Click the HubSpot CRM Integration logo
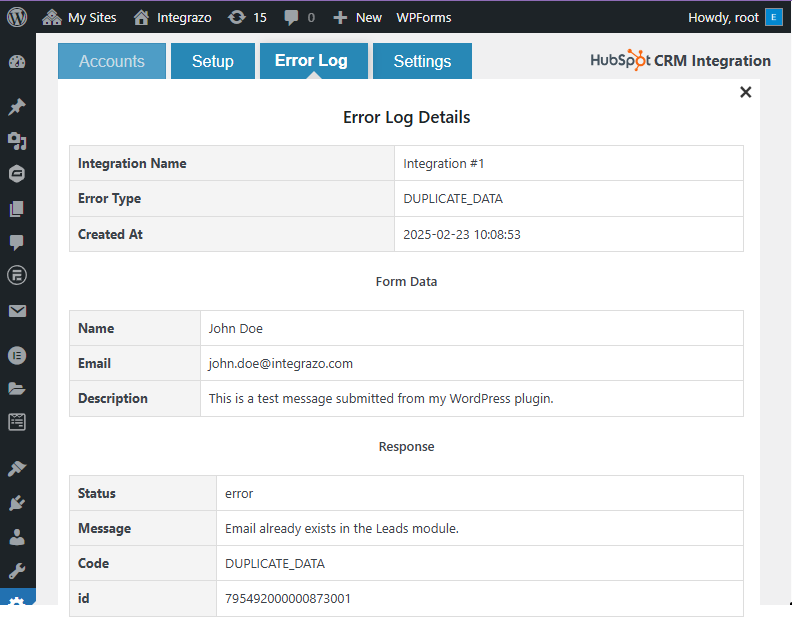Screen dimensions: 799x623 (x=680, y=60)
